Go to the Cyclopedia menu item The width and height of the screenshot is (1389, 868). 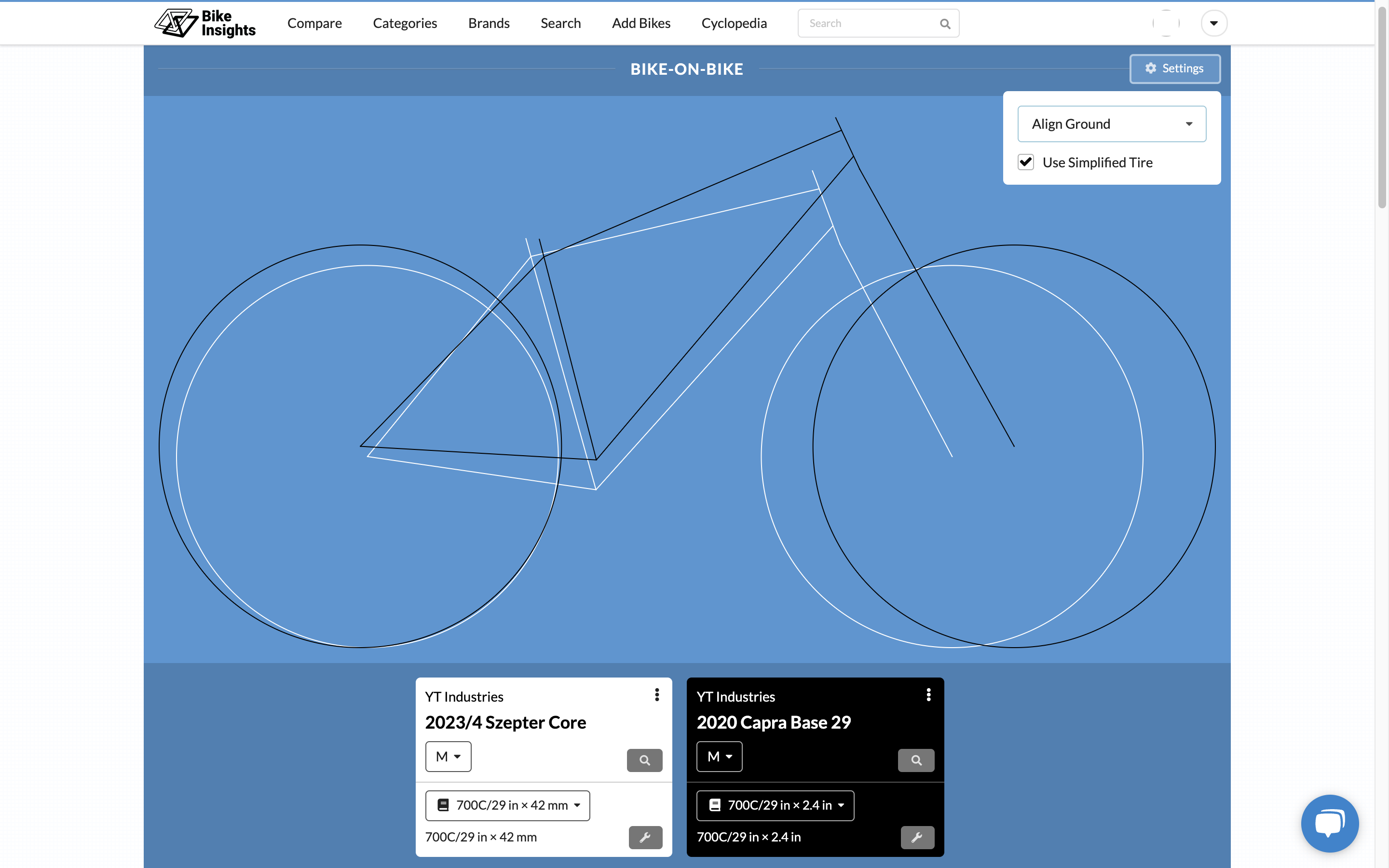(x=734, y=23)
